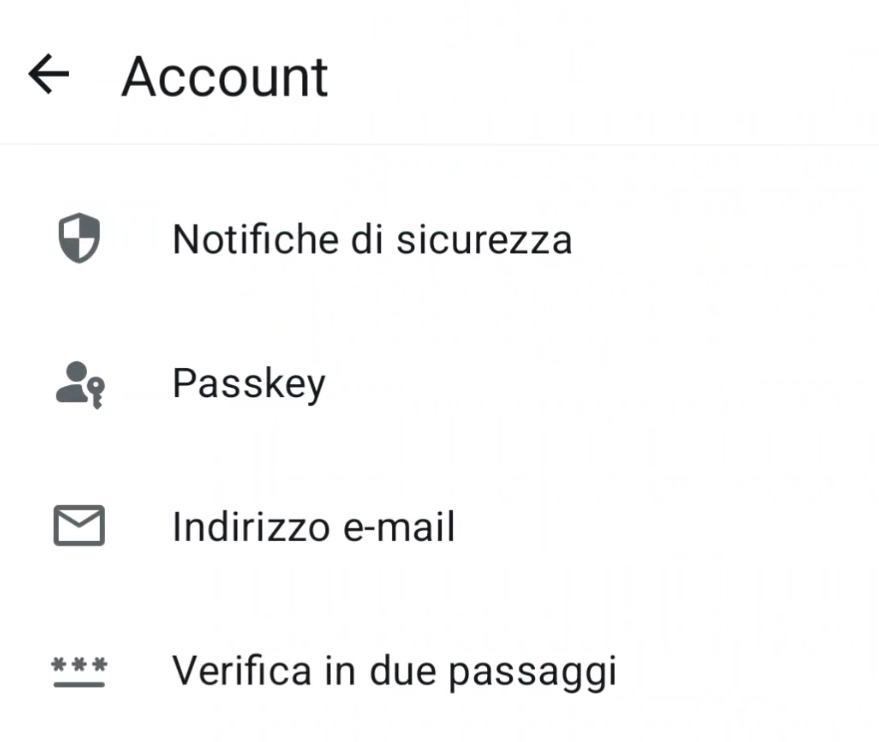Click the envelope e-mail icon
The width and height of the screenshot is (879, 742).
(79, 527)
